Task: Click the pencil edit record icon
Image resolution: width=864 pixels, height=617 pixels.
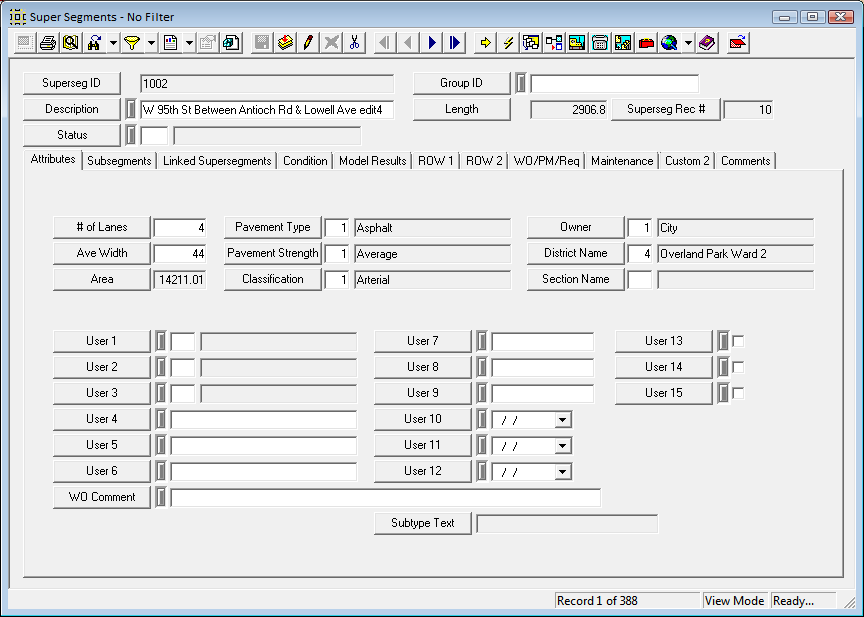Action: tap(308, 43)
